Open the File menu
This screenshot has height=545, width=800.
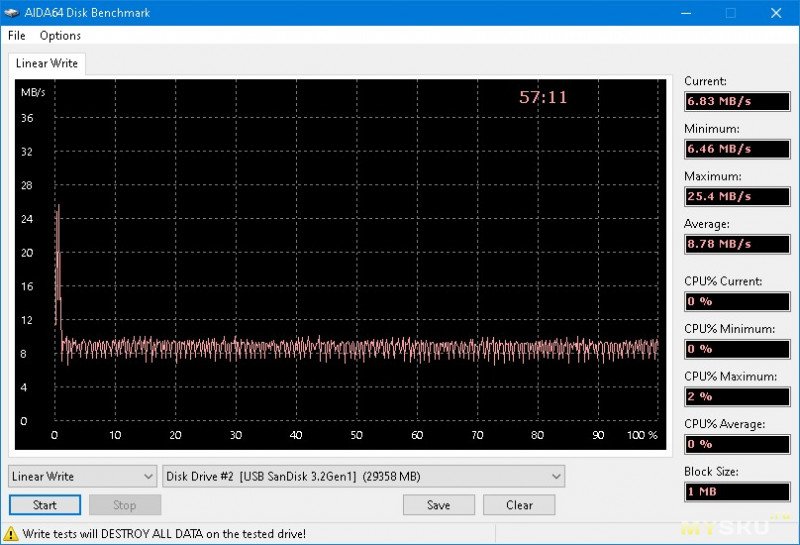coord(16,35)
